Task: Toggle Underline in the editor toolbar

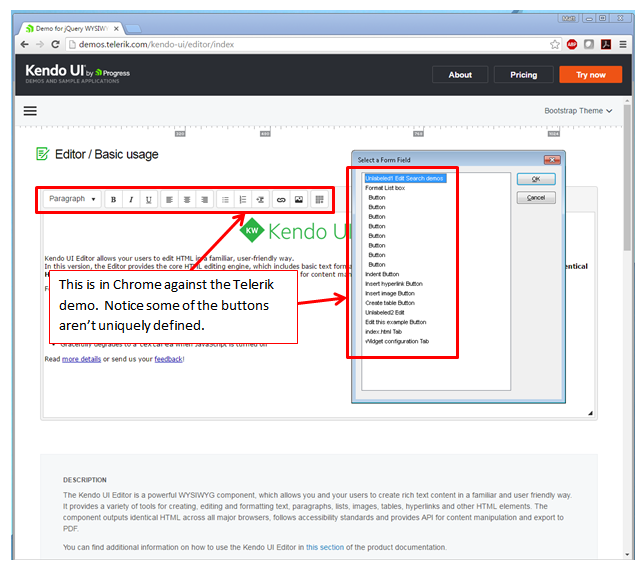Action: tap(149, 200)
